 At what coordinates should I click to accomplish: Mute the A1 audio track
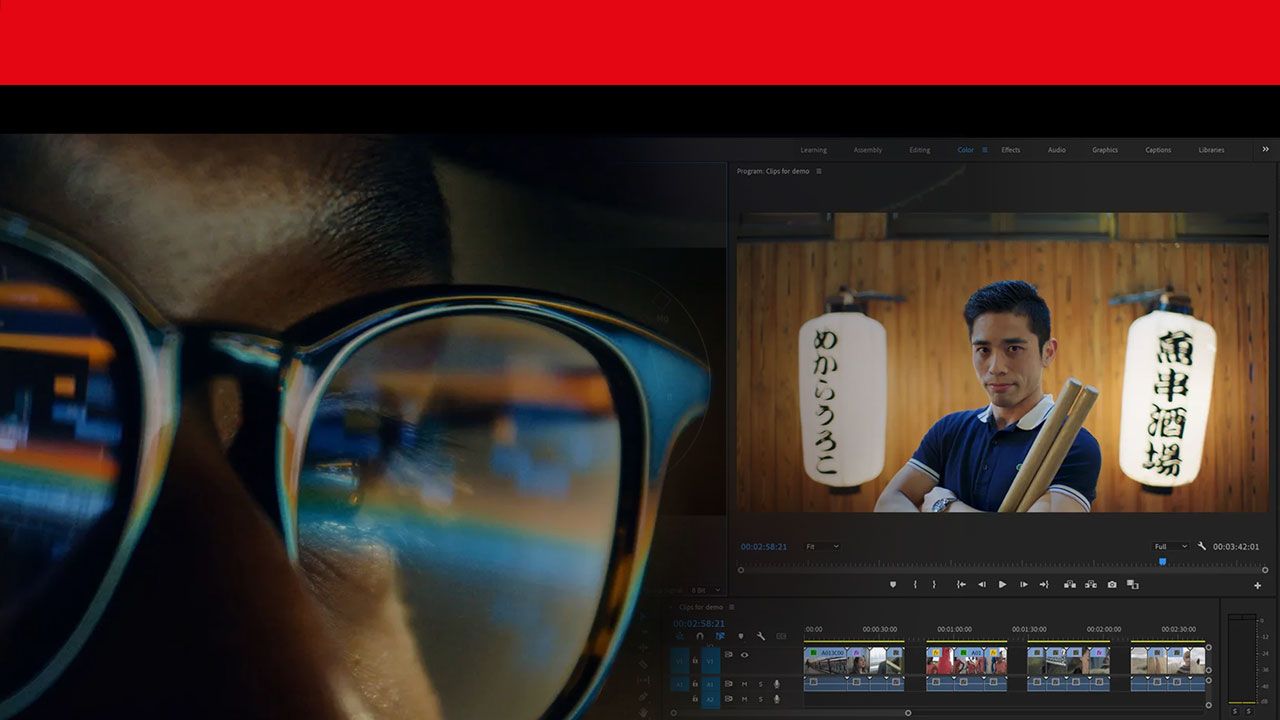point(745,684)
